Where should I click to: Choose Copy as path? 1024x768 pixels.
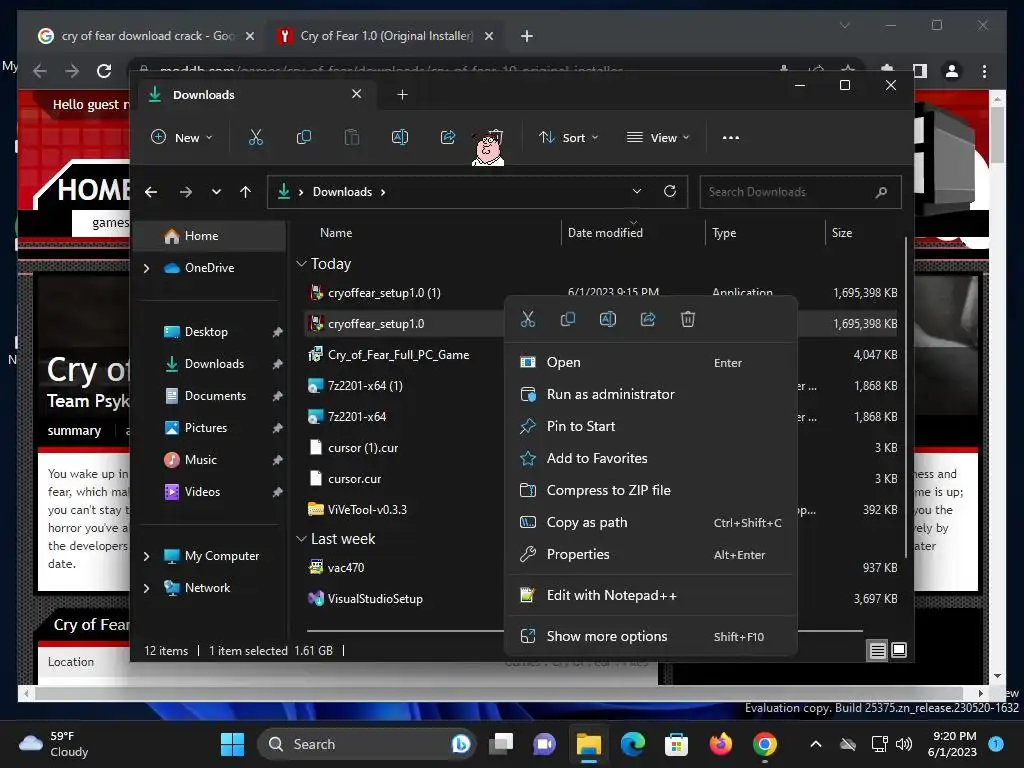click(651, 522)
